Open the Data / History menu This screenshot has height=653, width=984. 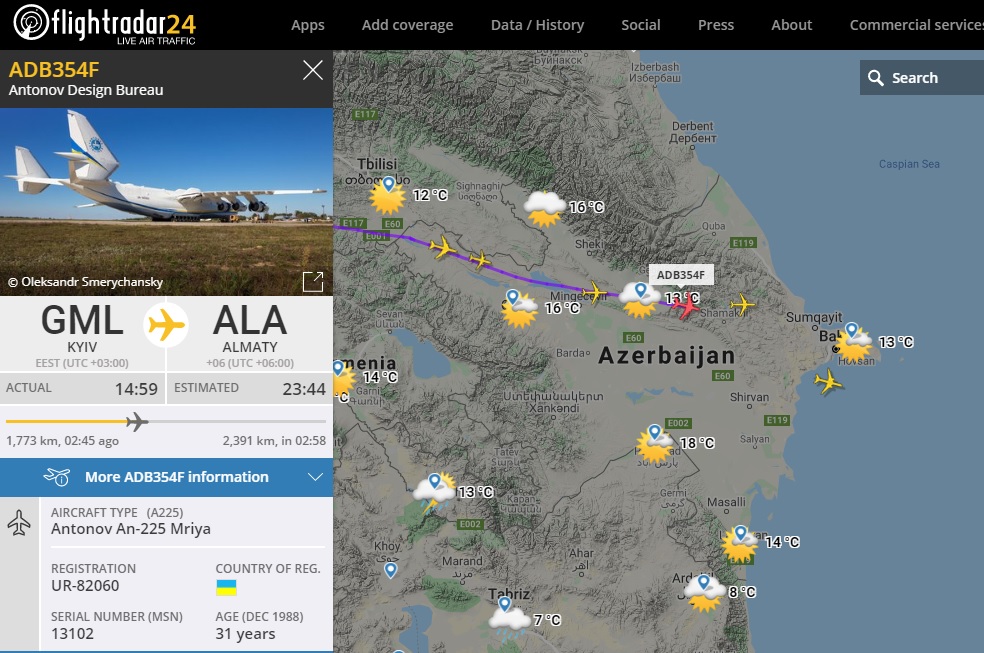[537, 25]
